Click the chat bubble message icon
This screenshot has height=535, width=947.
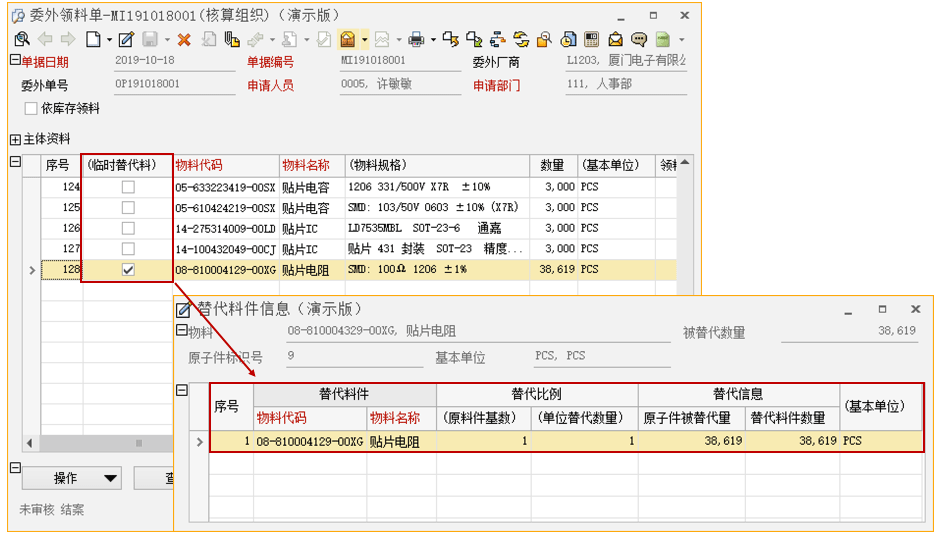pyautogui.click(x=639, y=40)
